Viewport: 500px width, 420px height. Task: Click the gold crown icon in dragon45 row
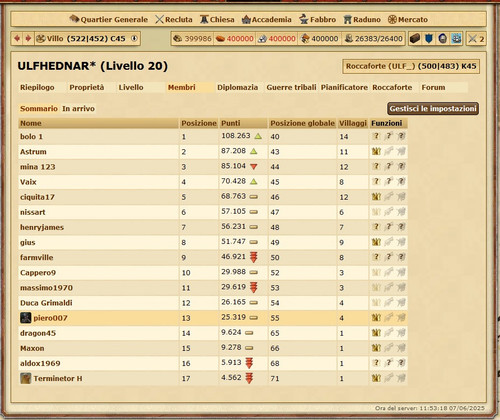376,333
